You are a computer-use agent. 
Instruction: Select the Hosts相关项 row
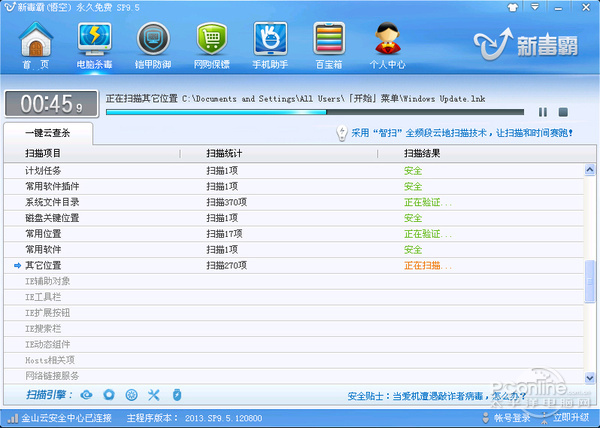click(x=293, y=360)
